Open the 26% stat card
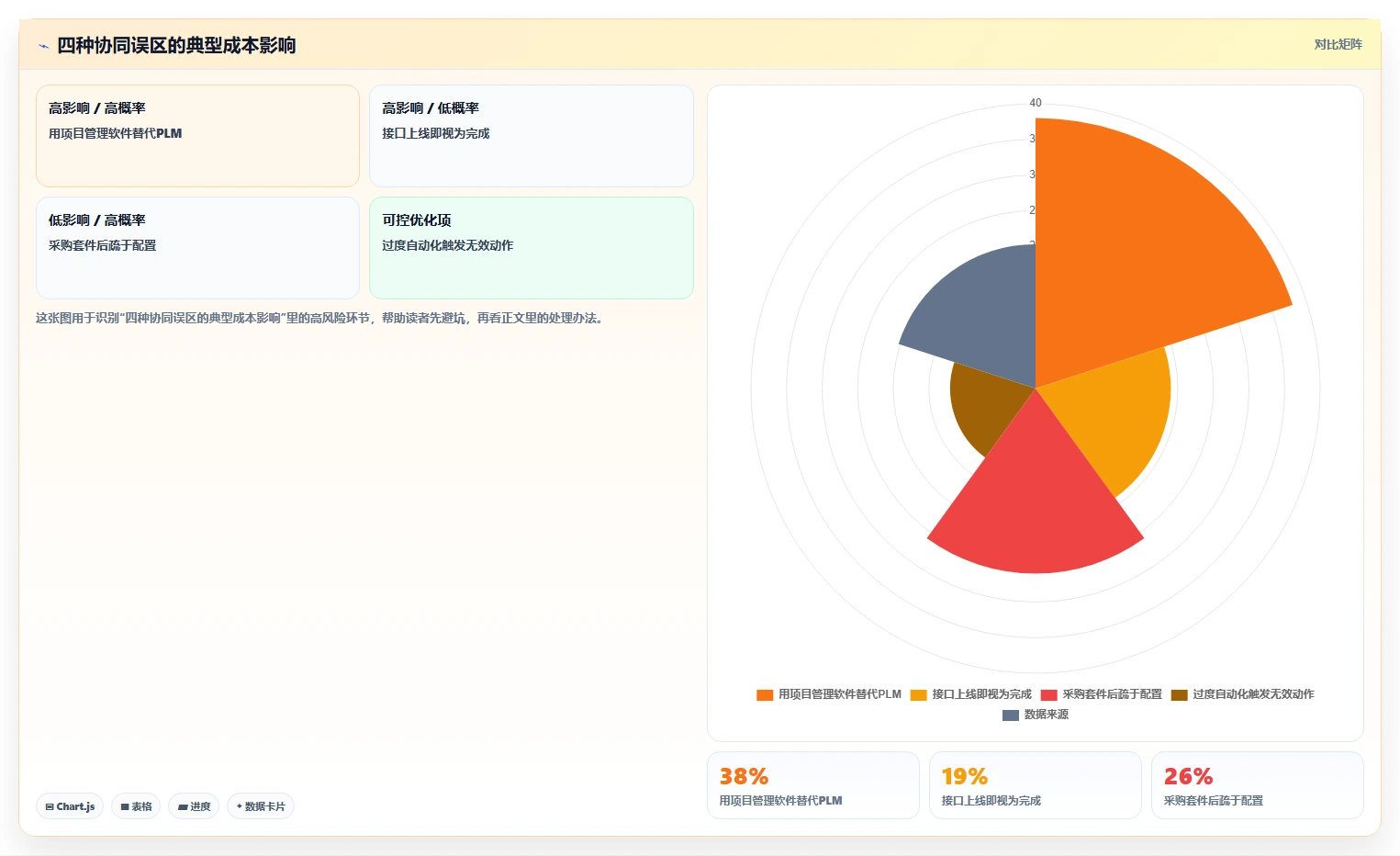The height and width of the screenshot is (856, 1400). (x=1257, y=785)
